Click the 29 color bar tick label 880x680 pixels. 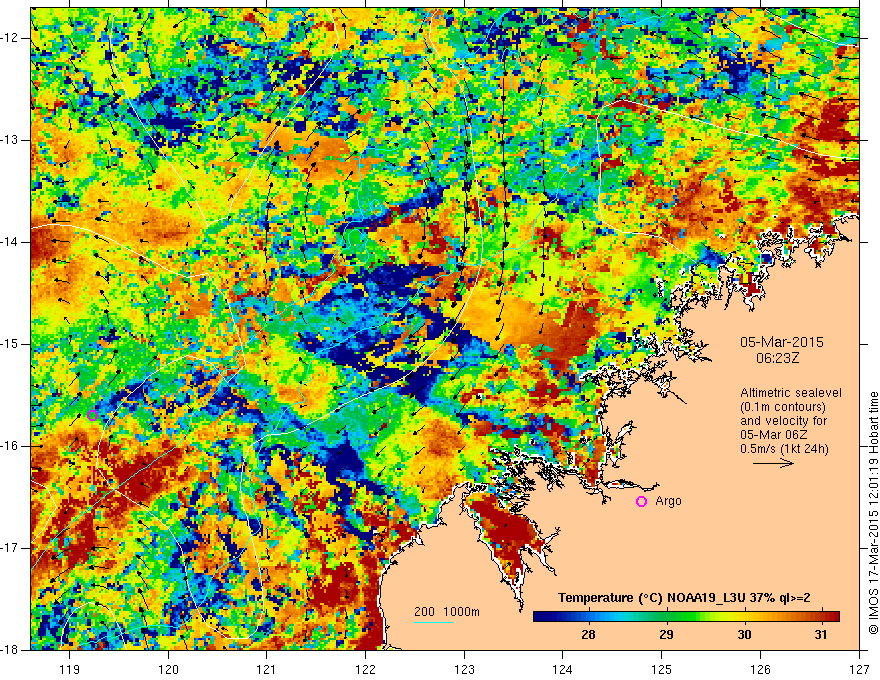pyautogui.click(x=666, y=635)
